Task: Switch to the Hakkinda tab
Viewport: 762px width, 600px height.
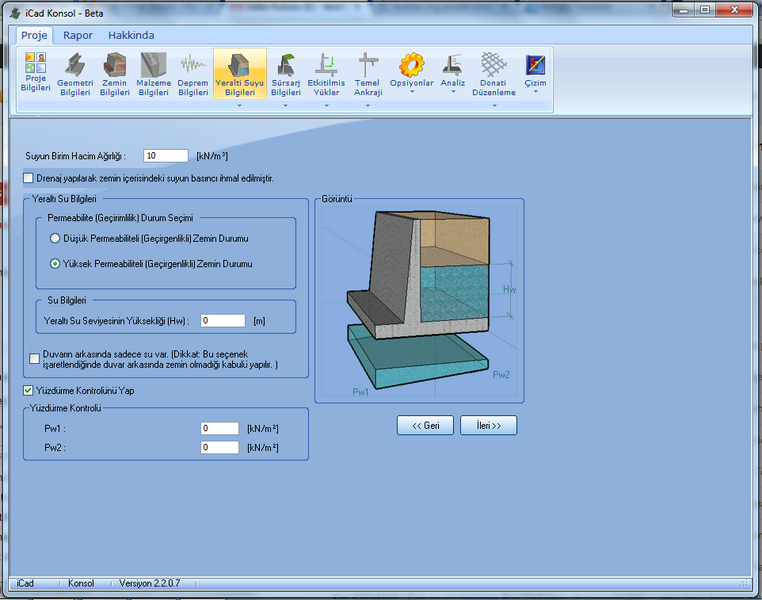Action: coord(131,35)
